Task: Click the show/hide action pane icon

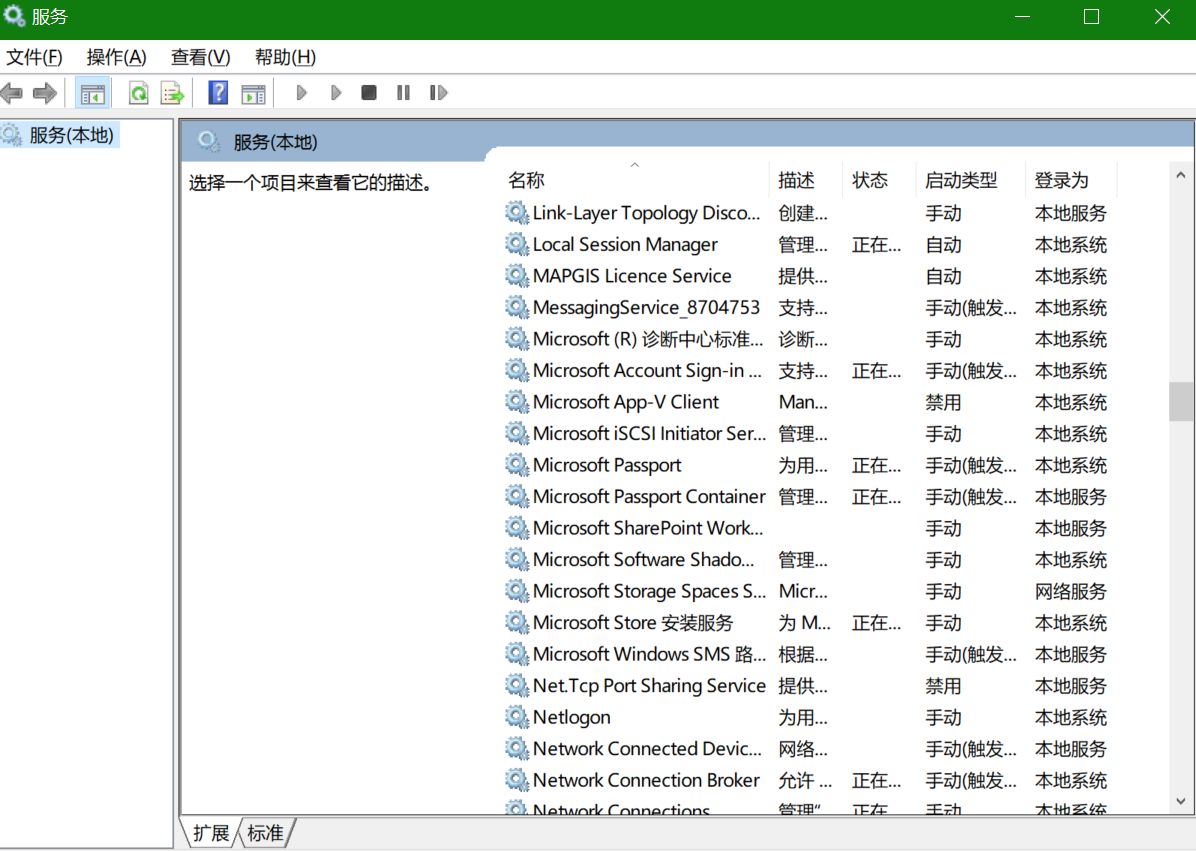Action: tap(253, 93)
